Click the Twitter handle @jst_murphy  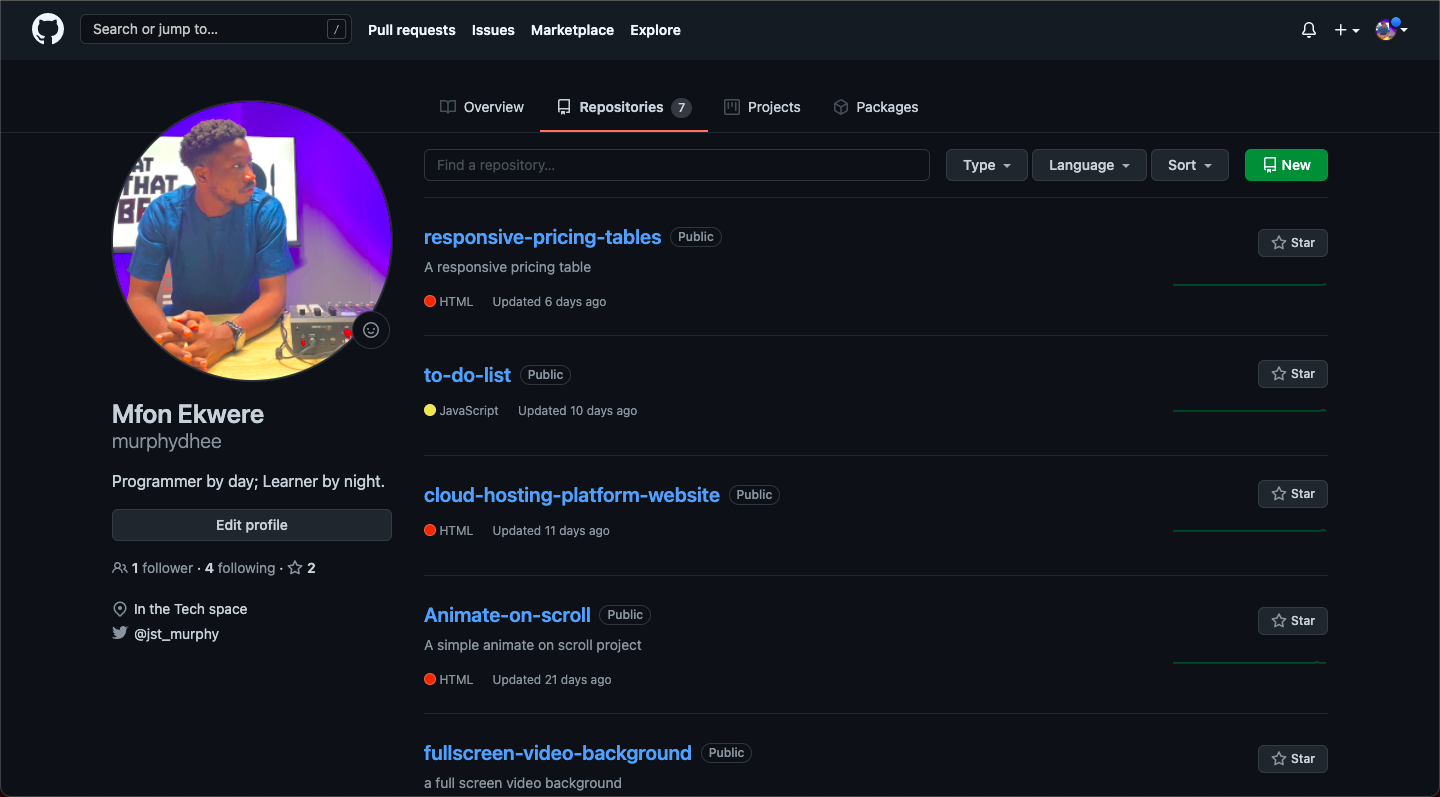176,634
